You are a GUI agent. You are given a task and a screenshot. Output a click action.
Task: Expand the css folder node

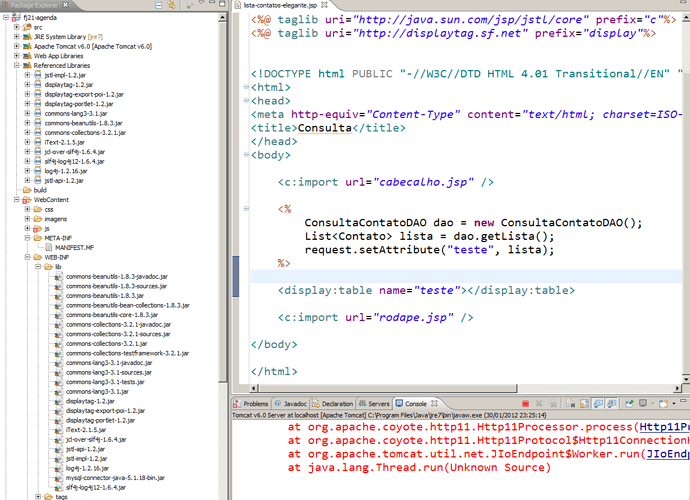(27, 210)
